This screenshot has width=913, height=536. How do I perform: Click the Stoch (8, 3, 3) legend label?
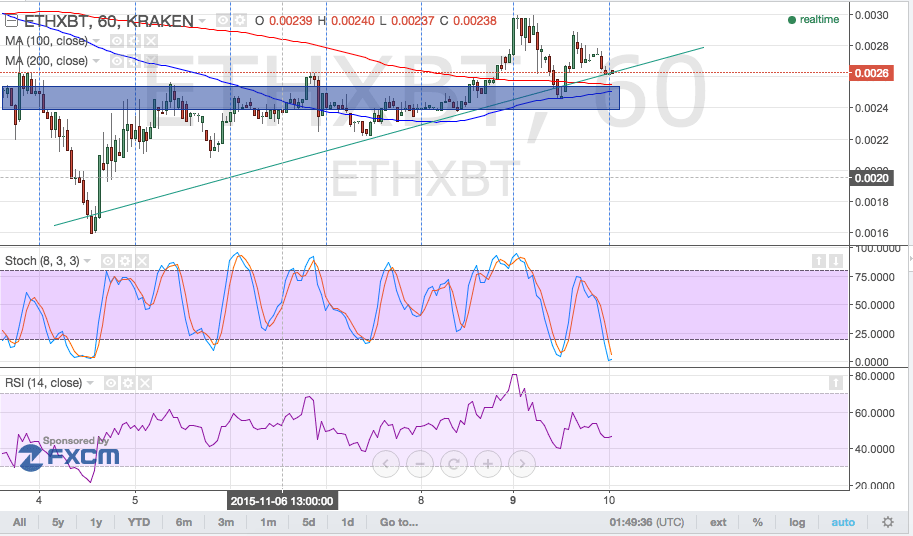[42, 261]
